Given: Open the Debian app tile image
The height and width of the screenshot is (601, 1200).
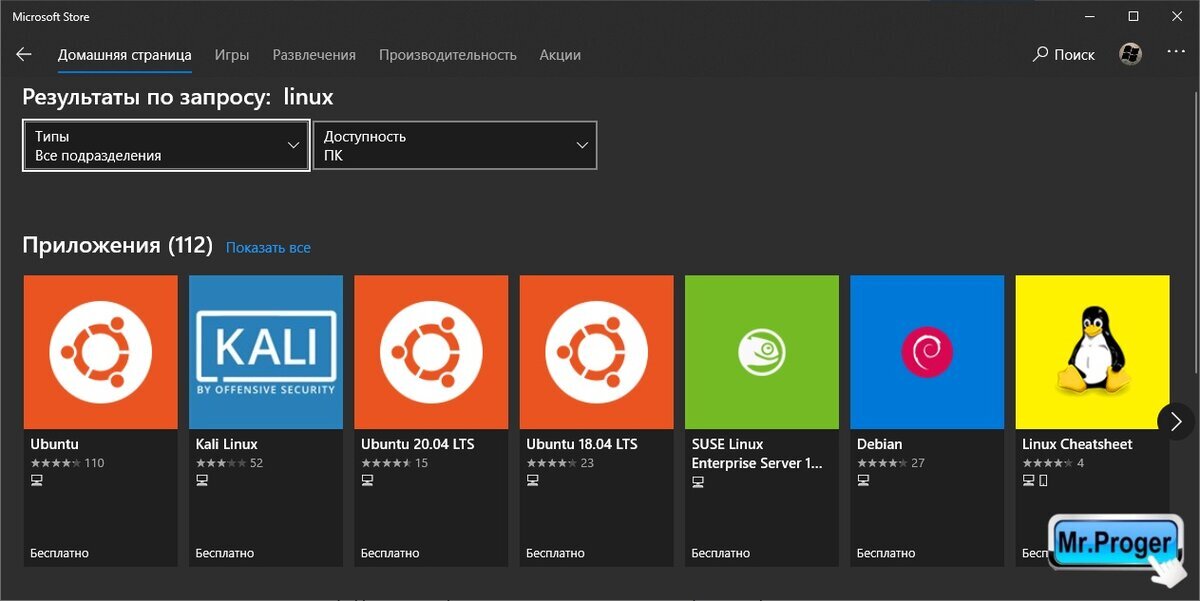Looking at the screenshot, I should [927, 352].
